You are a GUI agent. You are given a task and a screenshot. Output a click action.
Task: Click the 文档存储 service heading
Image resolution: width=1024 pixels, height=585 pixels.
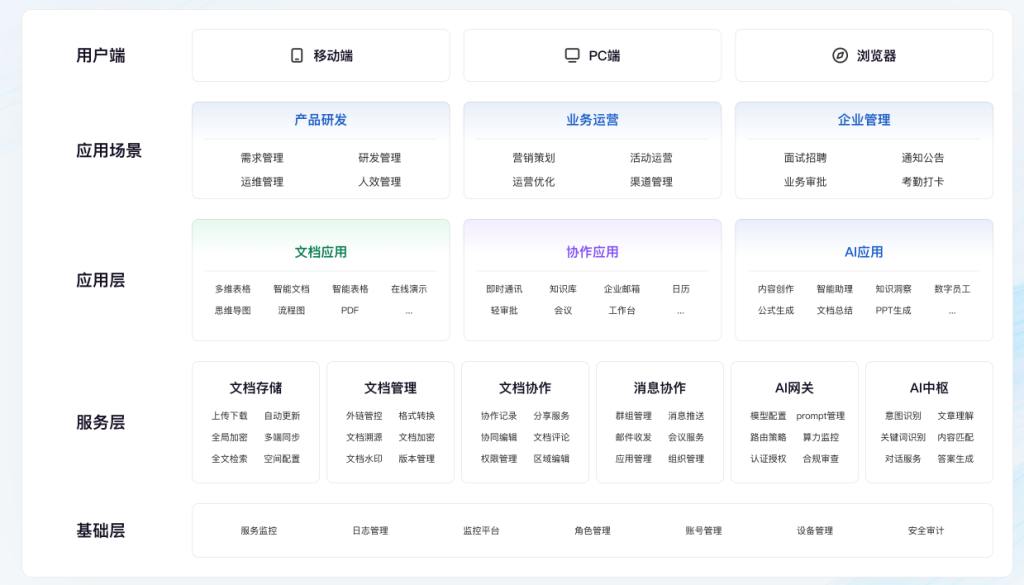pos(256,388)
